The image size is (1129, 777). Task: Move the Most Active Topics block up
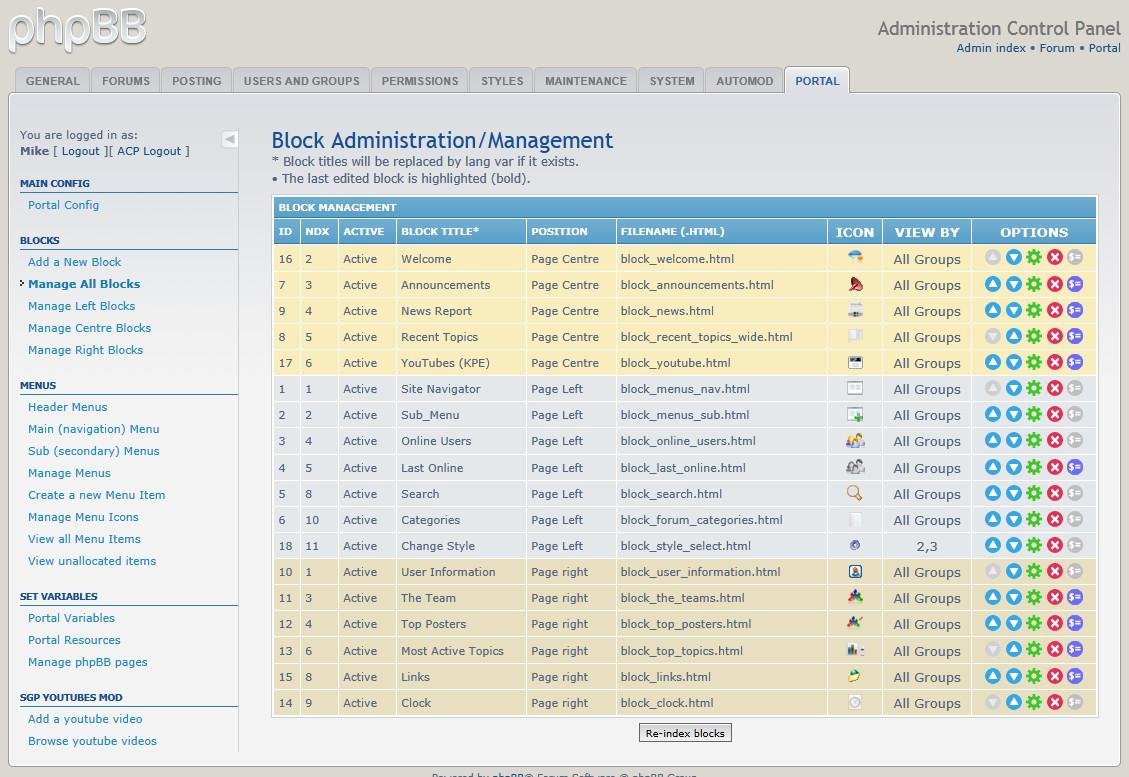[1013, 650]
